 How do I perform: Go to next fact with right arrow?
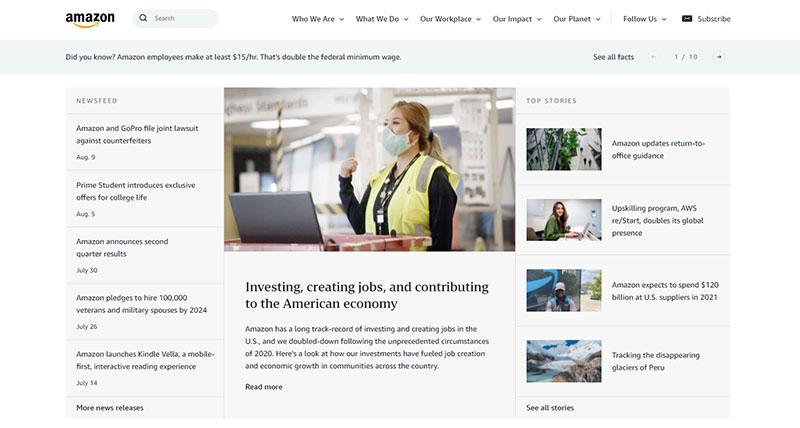tap(719, 57)
